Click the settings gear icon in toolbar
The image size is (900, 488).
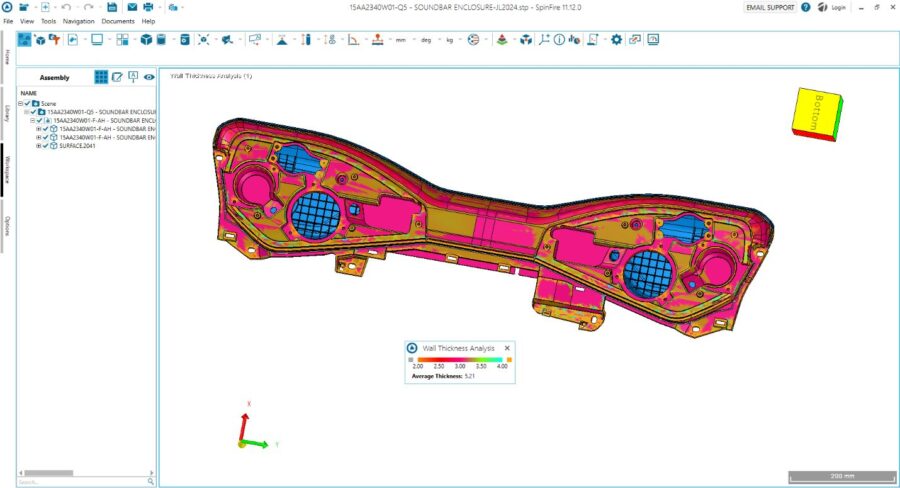click(616, 40)
